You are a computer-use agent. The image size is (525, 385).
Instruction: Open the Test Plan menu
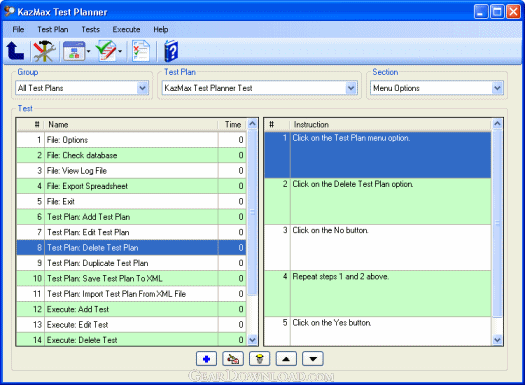(53, 29)
